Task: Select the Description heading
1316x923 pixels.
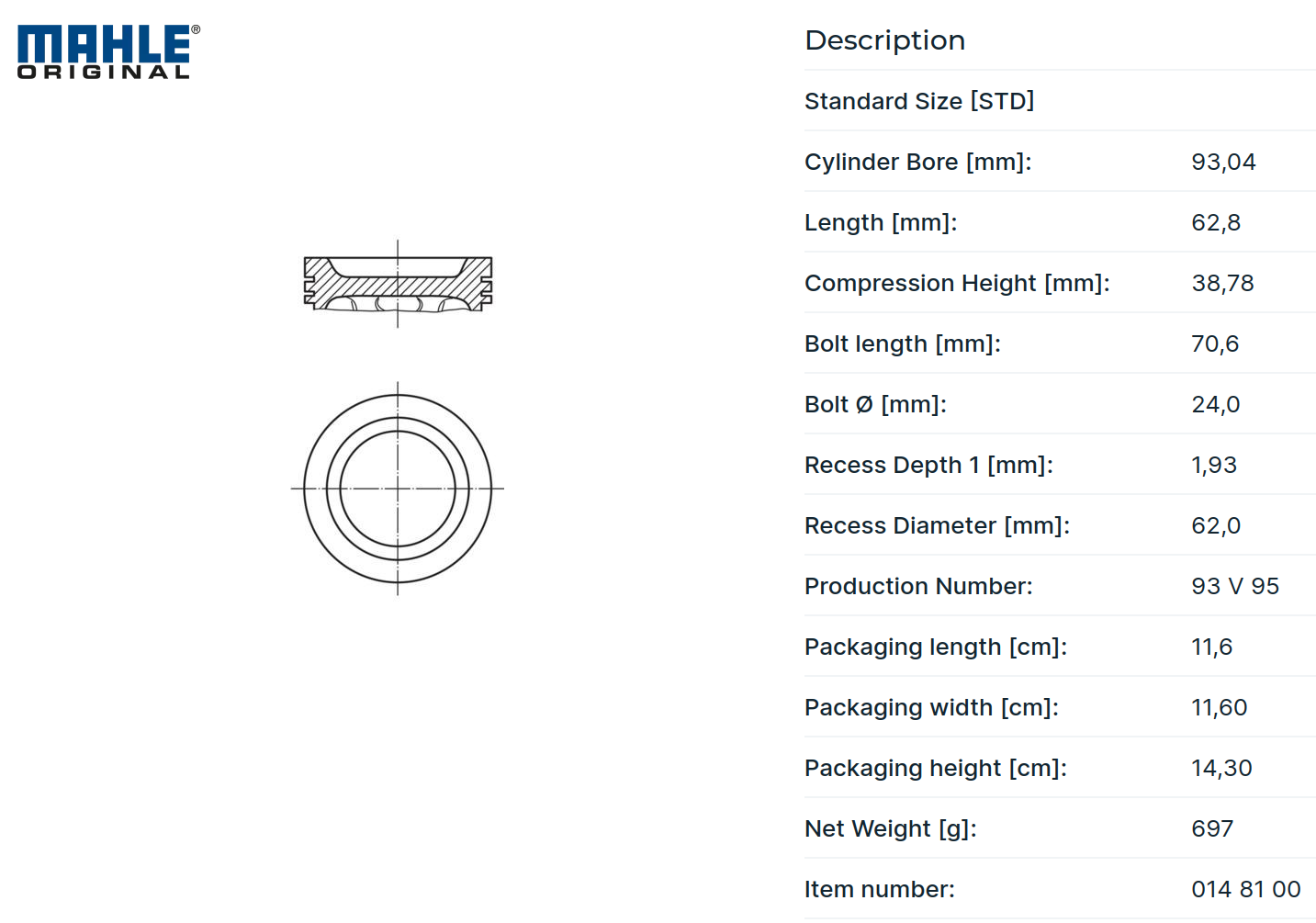Action: 884,40
